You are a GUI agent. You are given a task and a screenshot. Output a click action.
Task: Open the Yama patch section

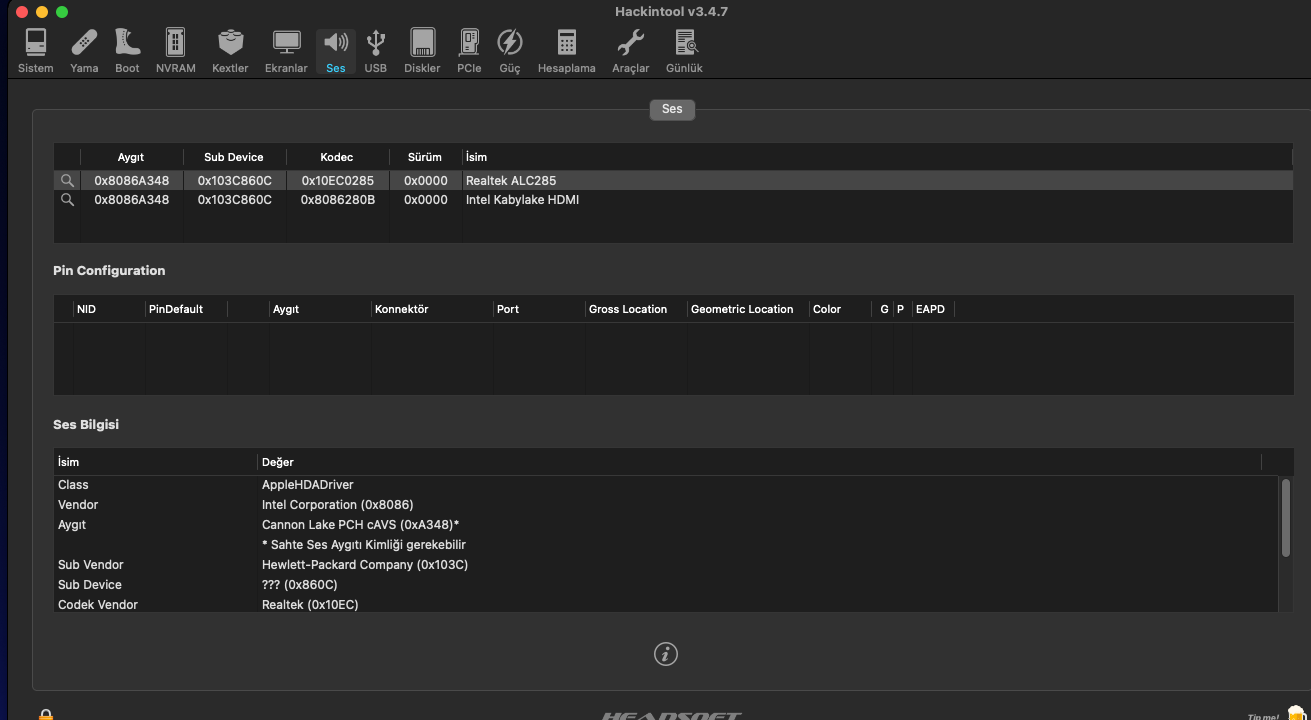pos(84,50)
